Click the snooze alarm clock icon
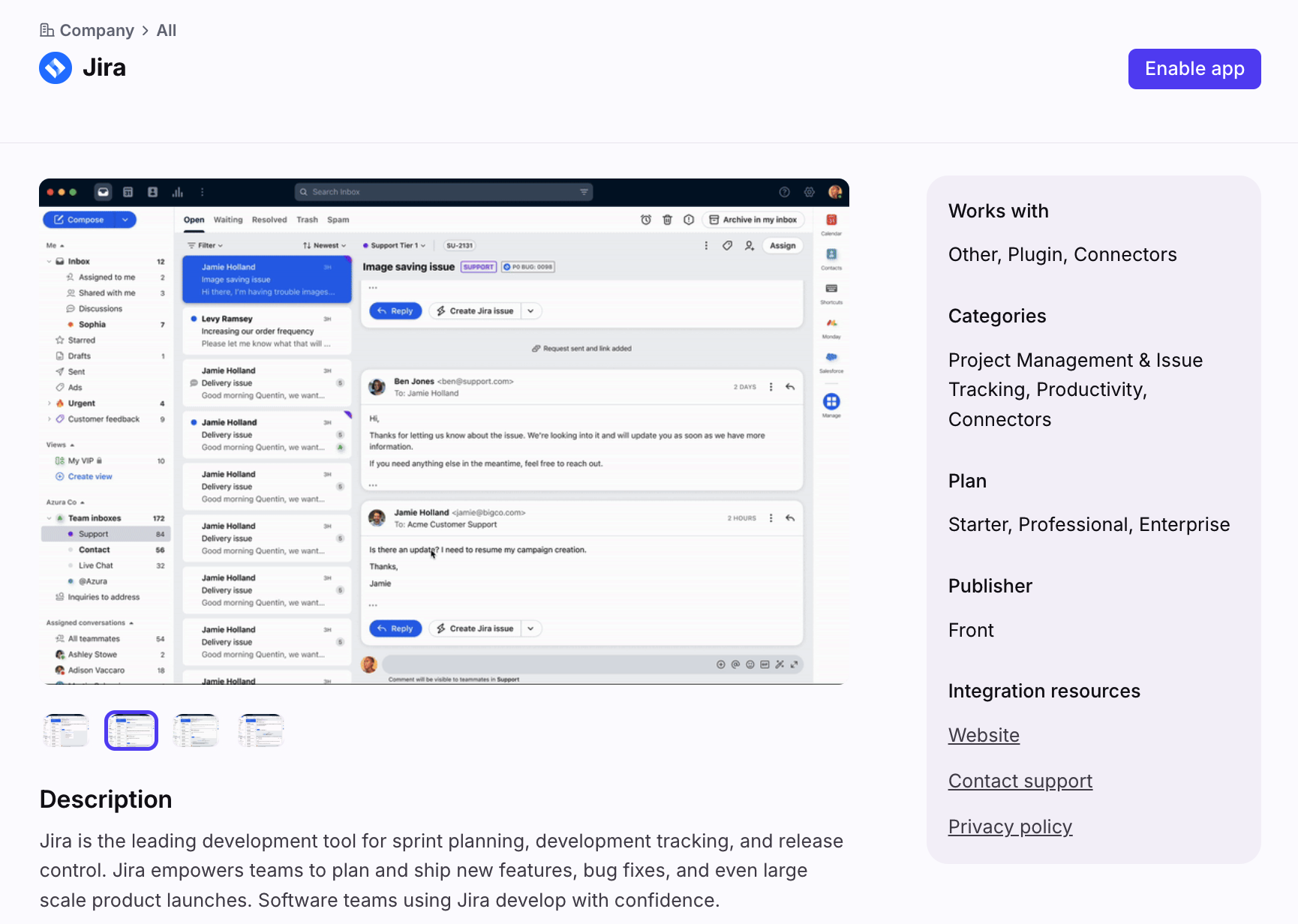1298x924 pixels. 645,220
